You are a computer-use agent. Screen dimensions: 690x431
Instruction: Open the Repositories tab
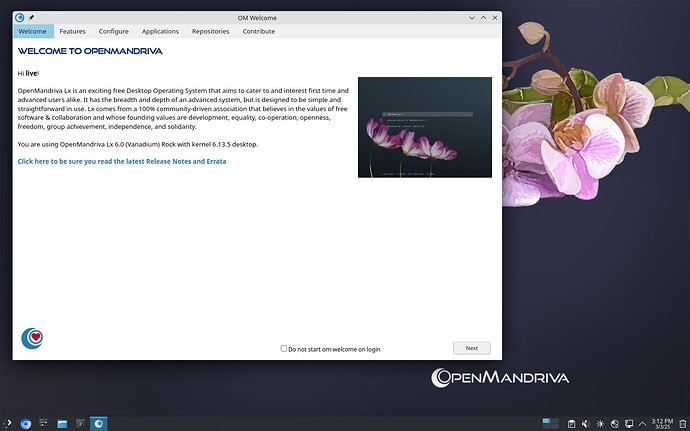click(210, 31)
